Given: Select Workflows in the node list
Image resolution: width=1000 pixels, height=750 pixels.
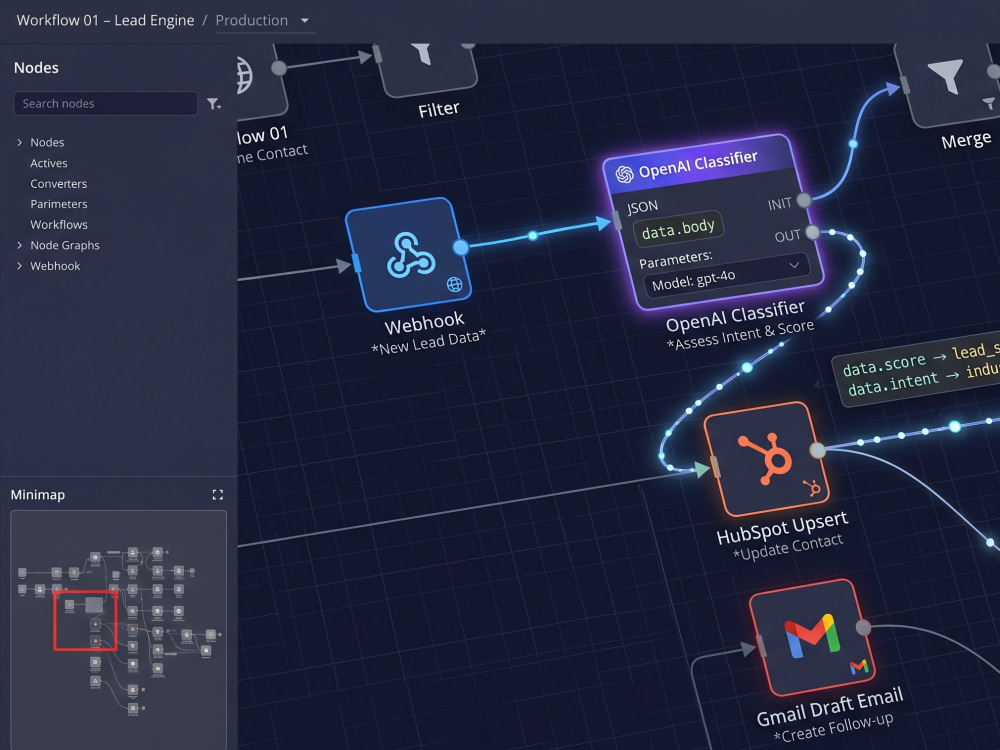Looking at the screenshot, I should (x=59, y=224).
